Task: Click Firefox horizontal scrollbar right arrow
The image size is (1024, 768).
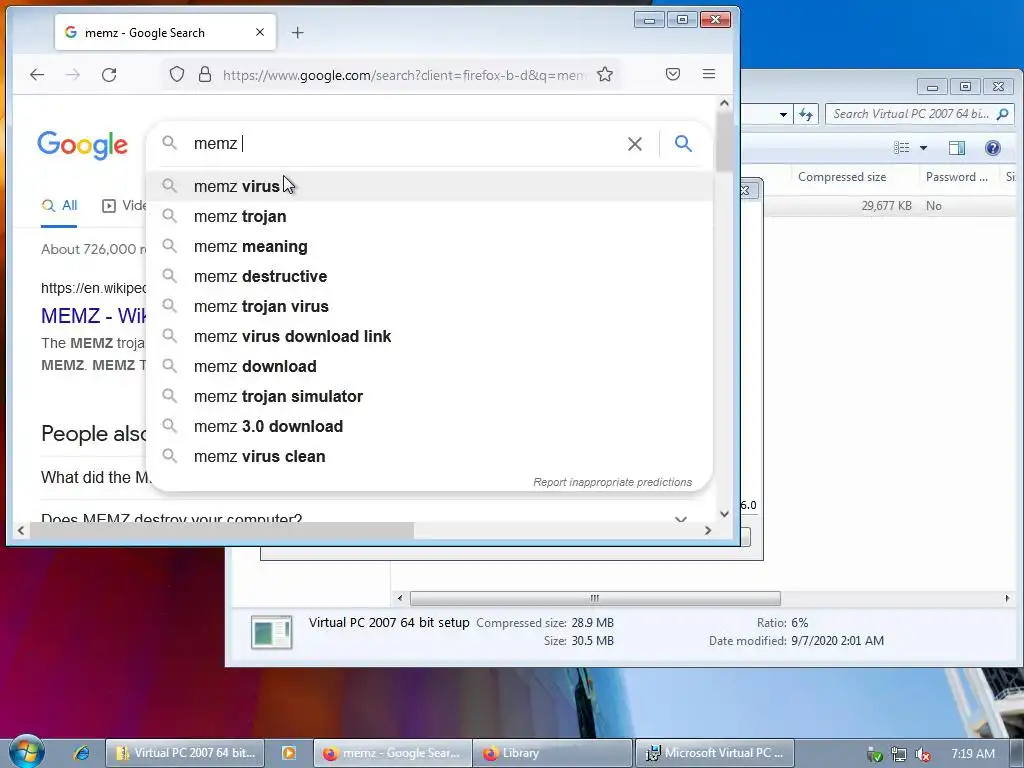Action: (708, 530)
